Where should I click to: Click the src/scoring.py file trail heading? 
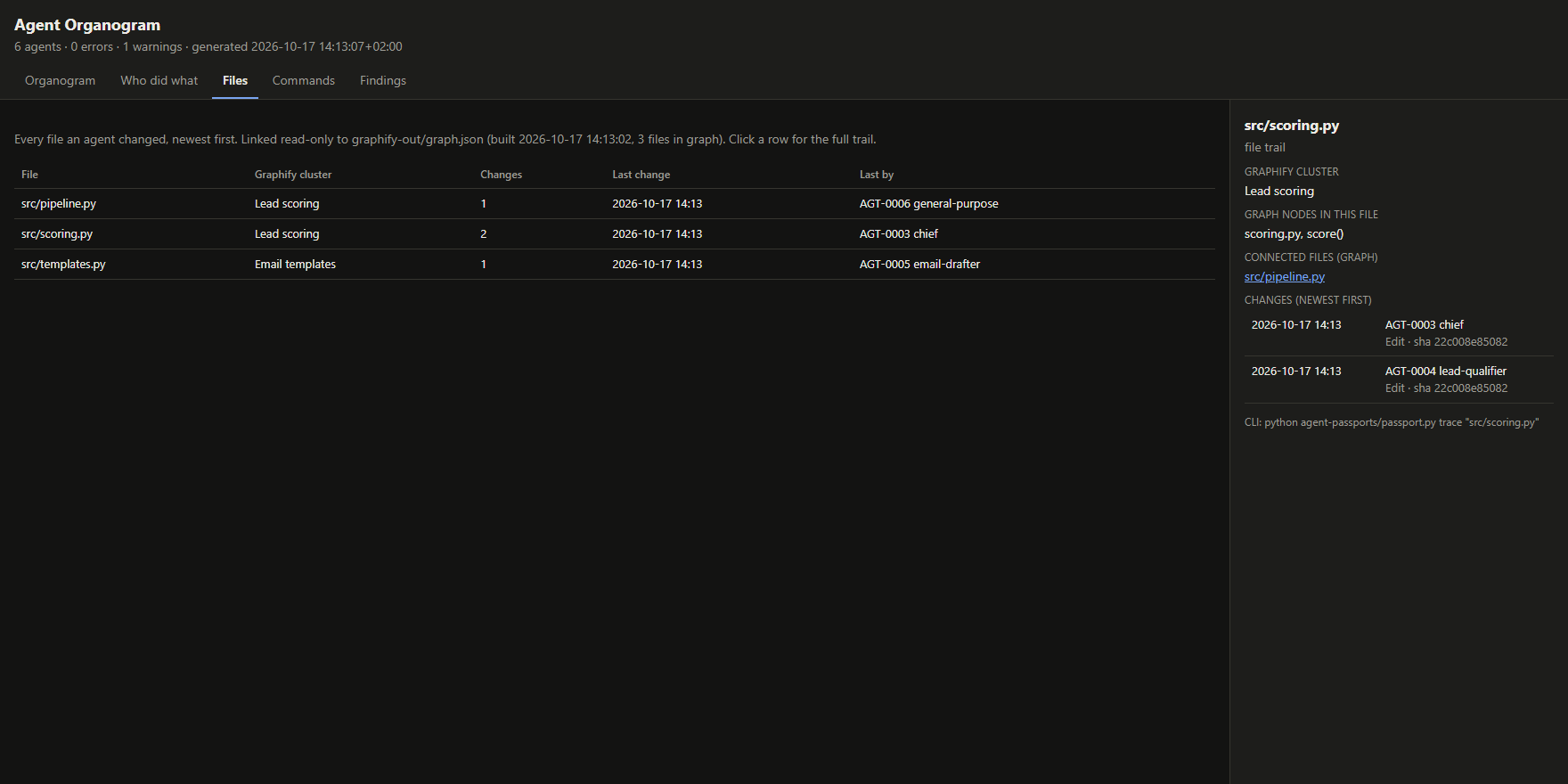(1292, 126)
